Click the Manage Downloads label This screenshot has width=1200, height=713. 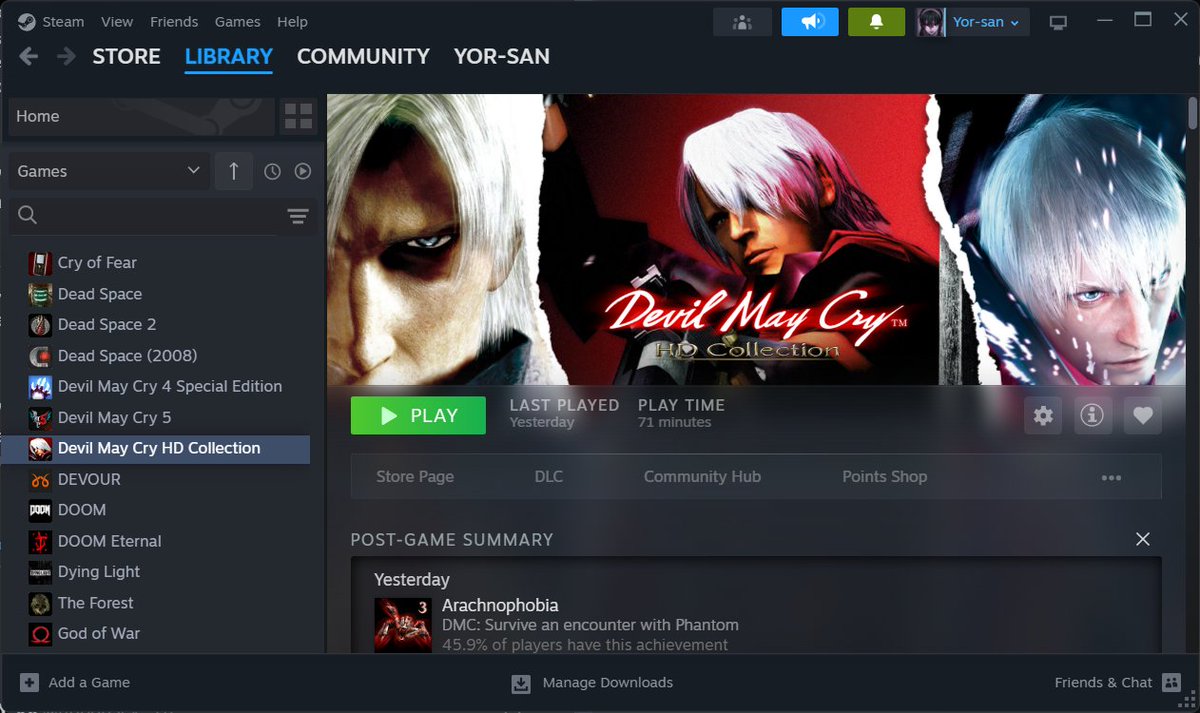tap(607, 682)
